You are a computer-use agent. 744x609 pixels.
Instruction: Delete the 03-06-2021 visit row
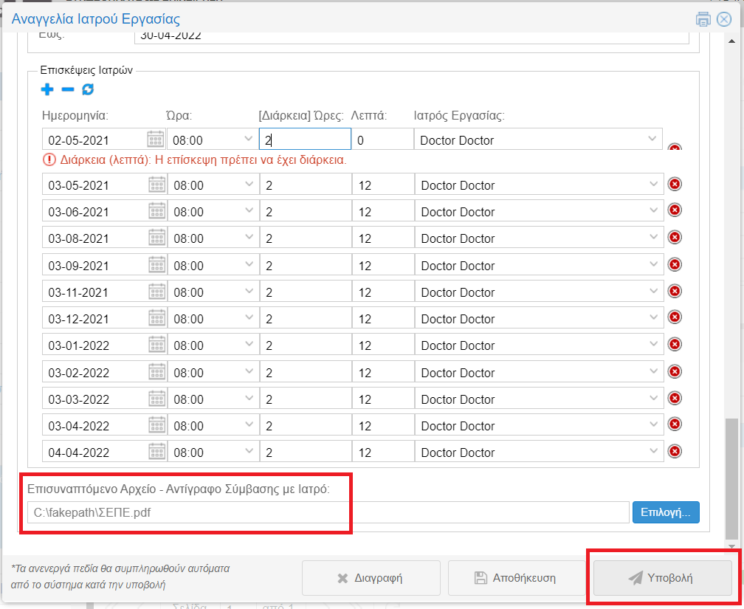(675, 210)
